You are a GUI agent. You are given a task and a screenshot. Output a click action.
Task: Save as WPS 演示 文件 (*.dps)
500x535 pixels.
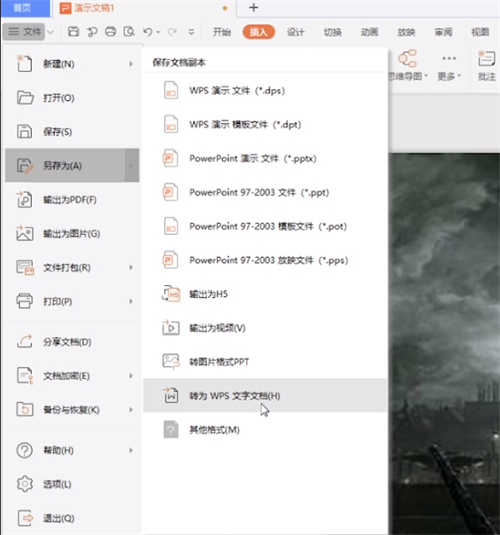[x=265, y=91]
